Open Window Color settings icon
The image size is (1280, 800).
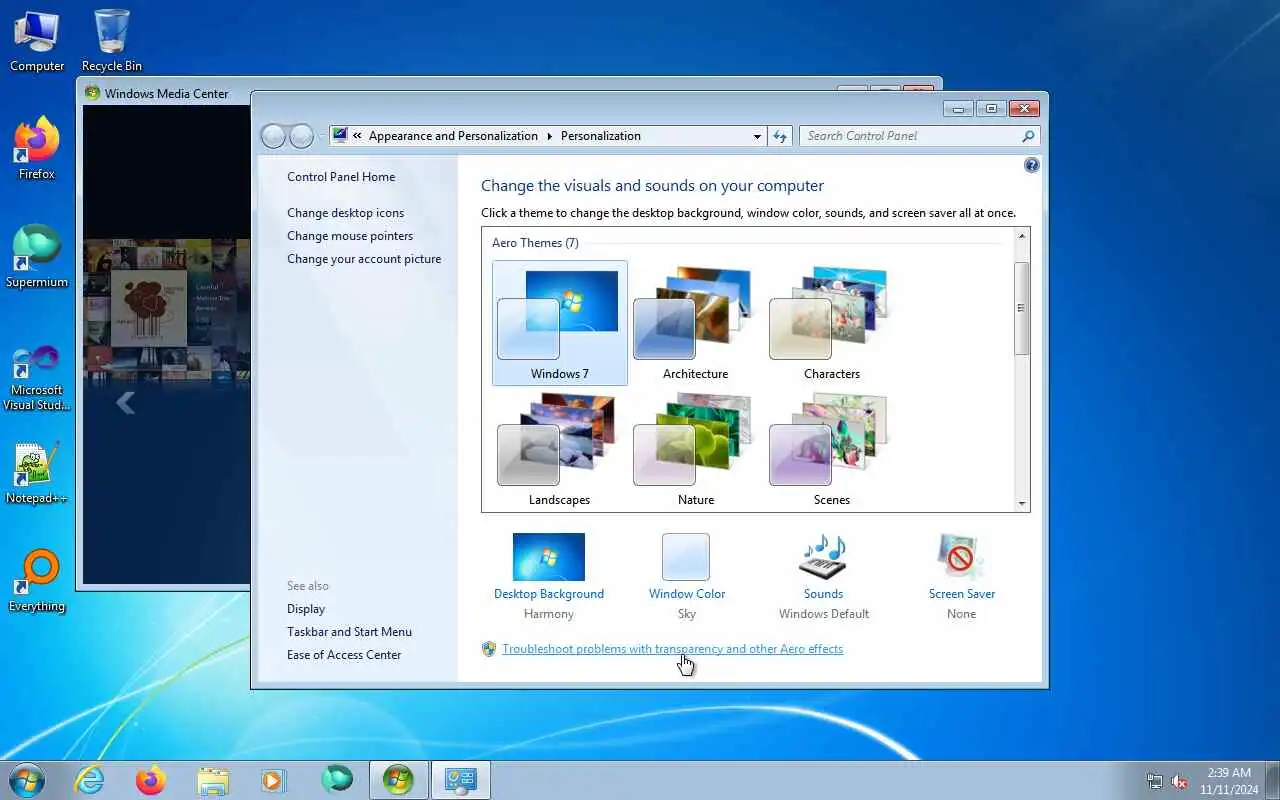point(686,557)
